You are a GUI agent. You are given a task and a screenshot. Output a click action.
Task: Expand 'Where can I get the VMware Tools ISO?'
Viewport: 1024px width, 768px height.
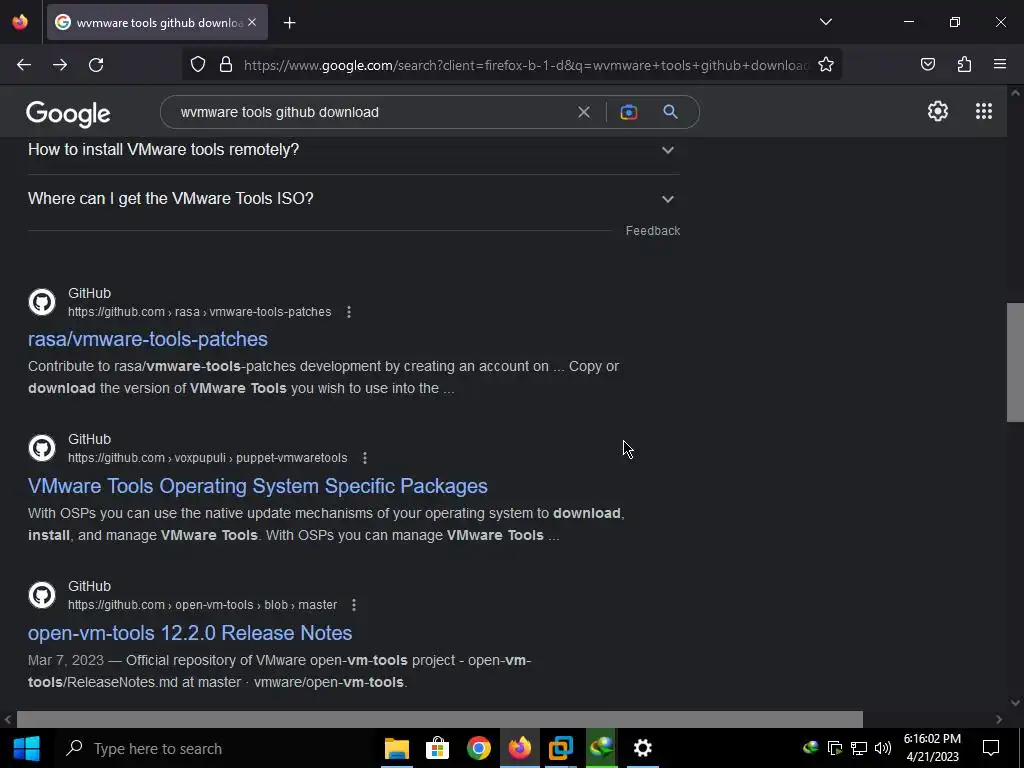click(353, 199)
